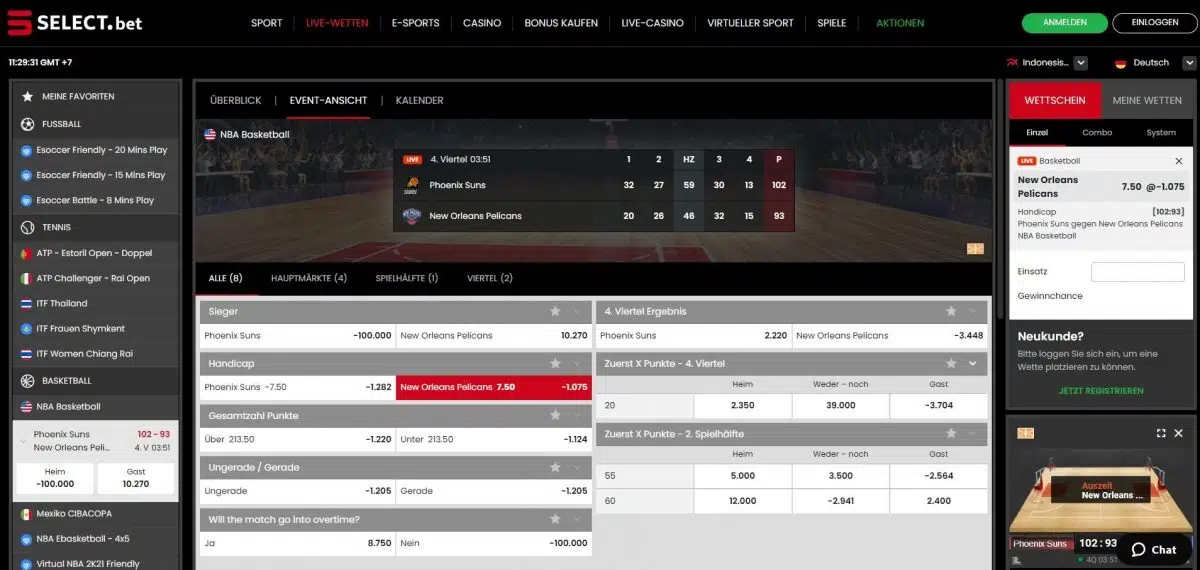Click Jetzt Registrieren link

pos(1101,391)
